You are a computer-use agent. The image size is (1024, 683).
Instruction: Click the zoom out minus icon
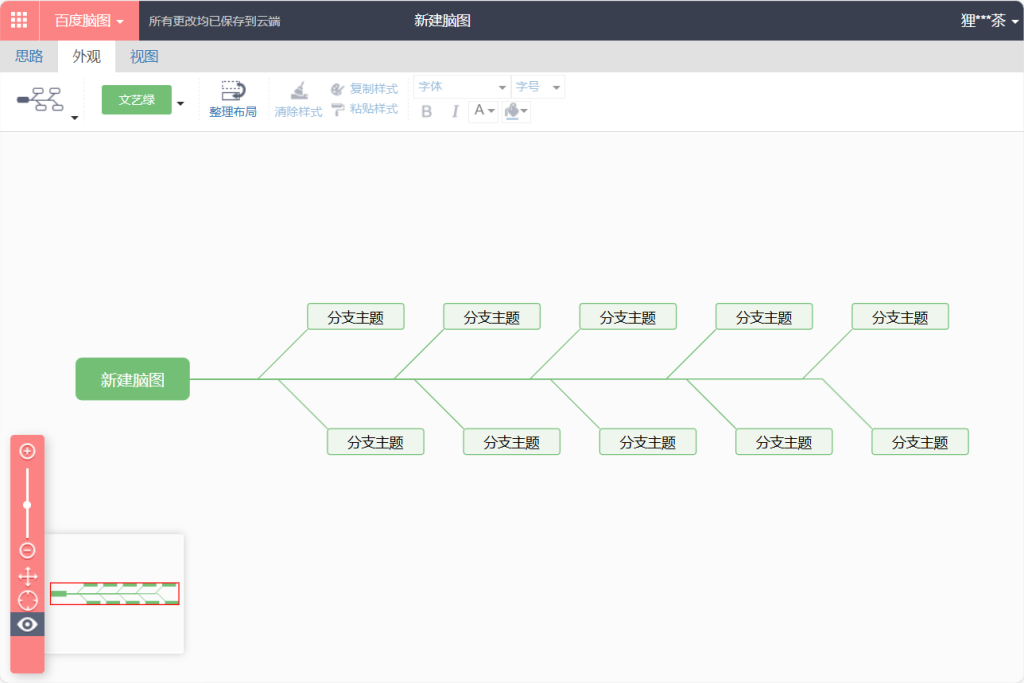27,550
